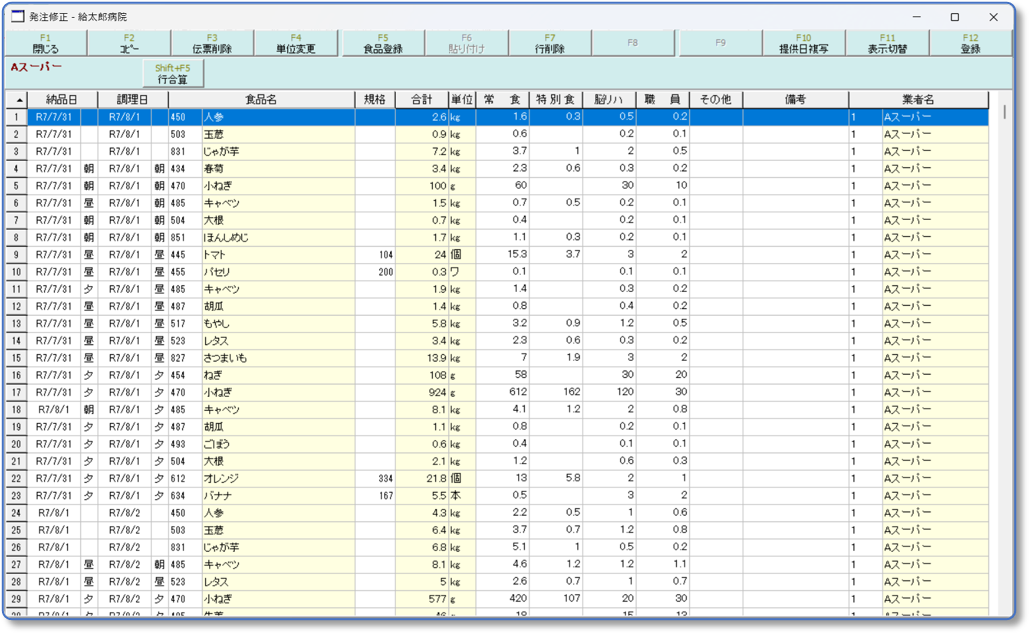Click the application icon in title bar

(17, 17)
